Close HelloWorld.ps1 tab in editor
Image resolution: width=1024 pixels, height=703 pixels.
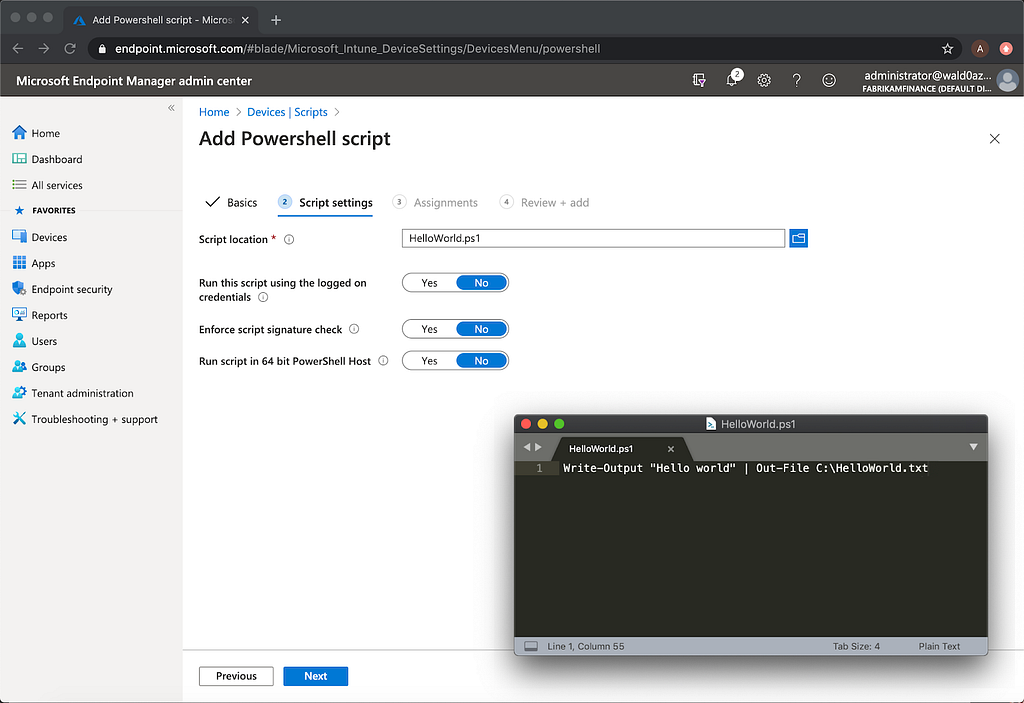670,449
